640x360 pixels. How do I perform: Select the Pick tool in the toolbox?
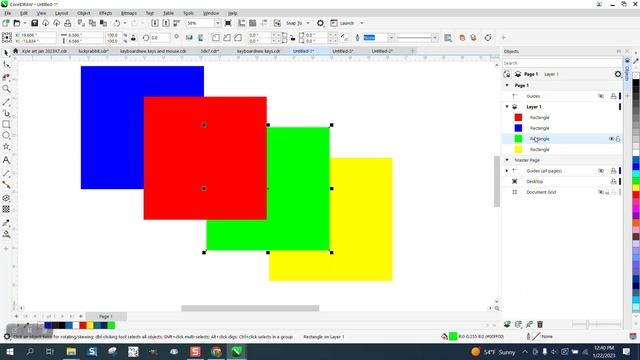(x=6, y=53)
